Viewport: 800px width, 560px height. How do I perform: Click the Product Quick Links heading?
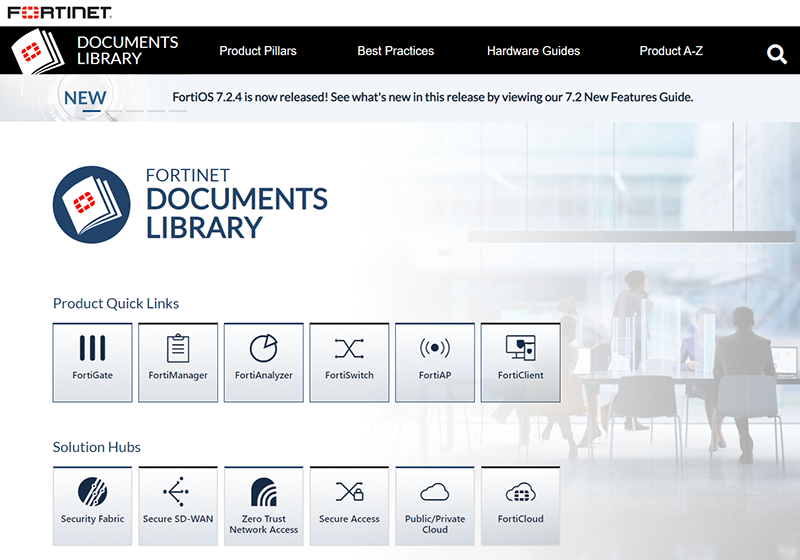click(116, 303)
